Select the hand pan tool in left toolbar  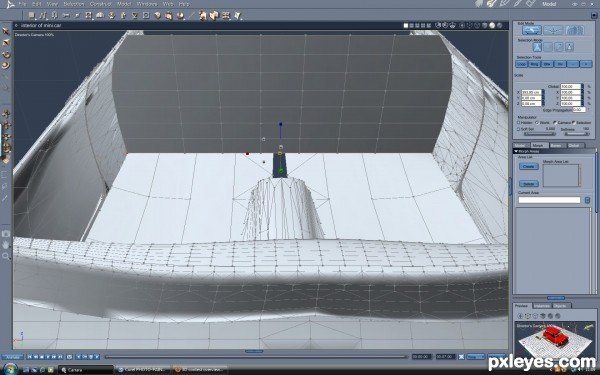click(6, 245)
